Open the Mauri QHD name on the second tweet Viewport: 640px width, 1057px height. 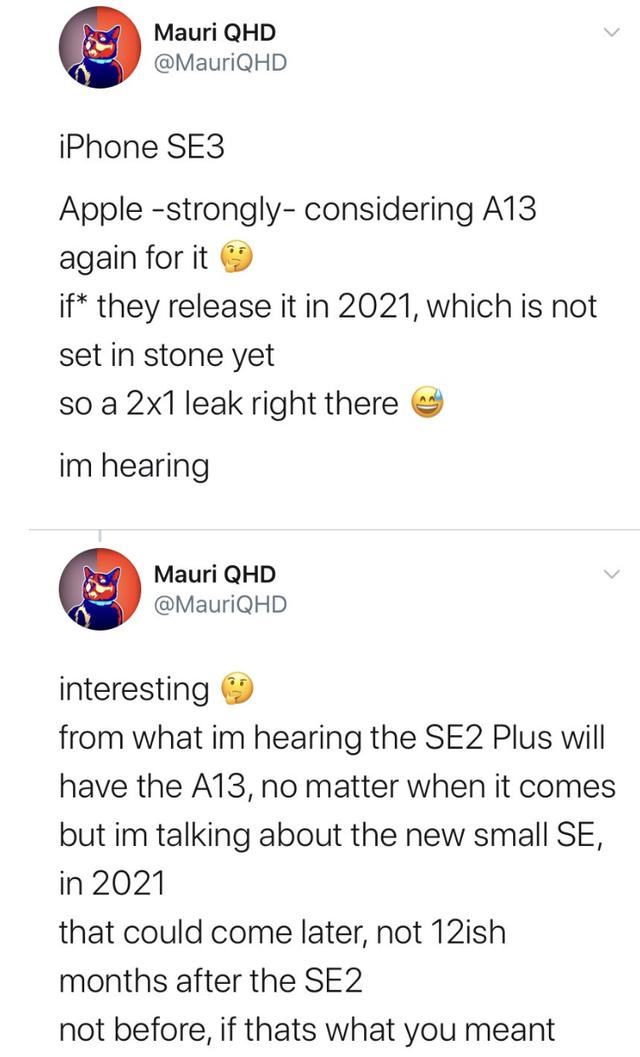coord(214,574)
